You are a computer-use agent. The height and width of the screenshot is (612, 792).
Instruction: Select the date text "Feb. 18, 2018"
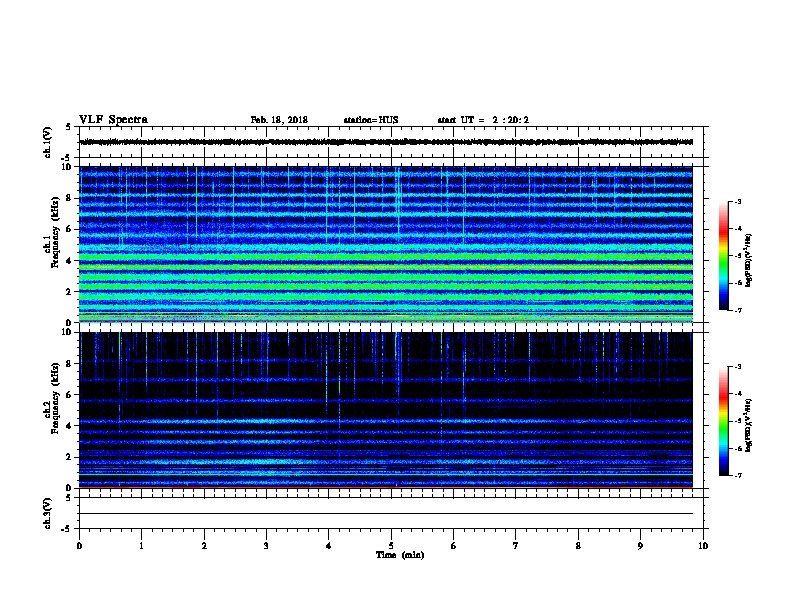coord(279,120)
